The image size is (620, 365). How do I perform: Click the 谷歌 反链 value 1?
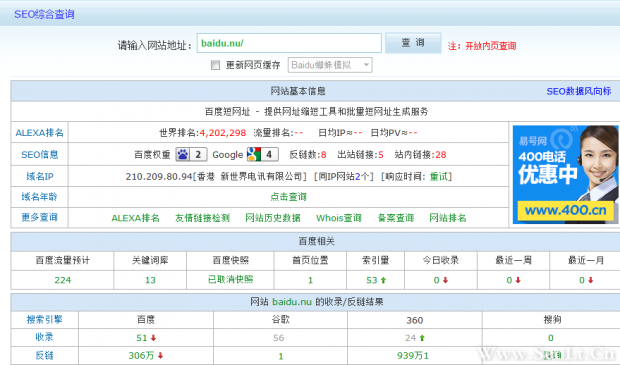281,356
